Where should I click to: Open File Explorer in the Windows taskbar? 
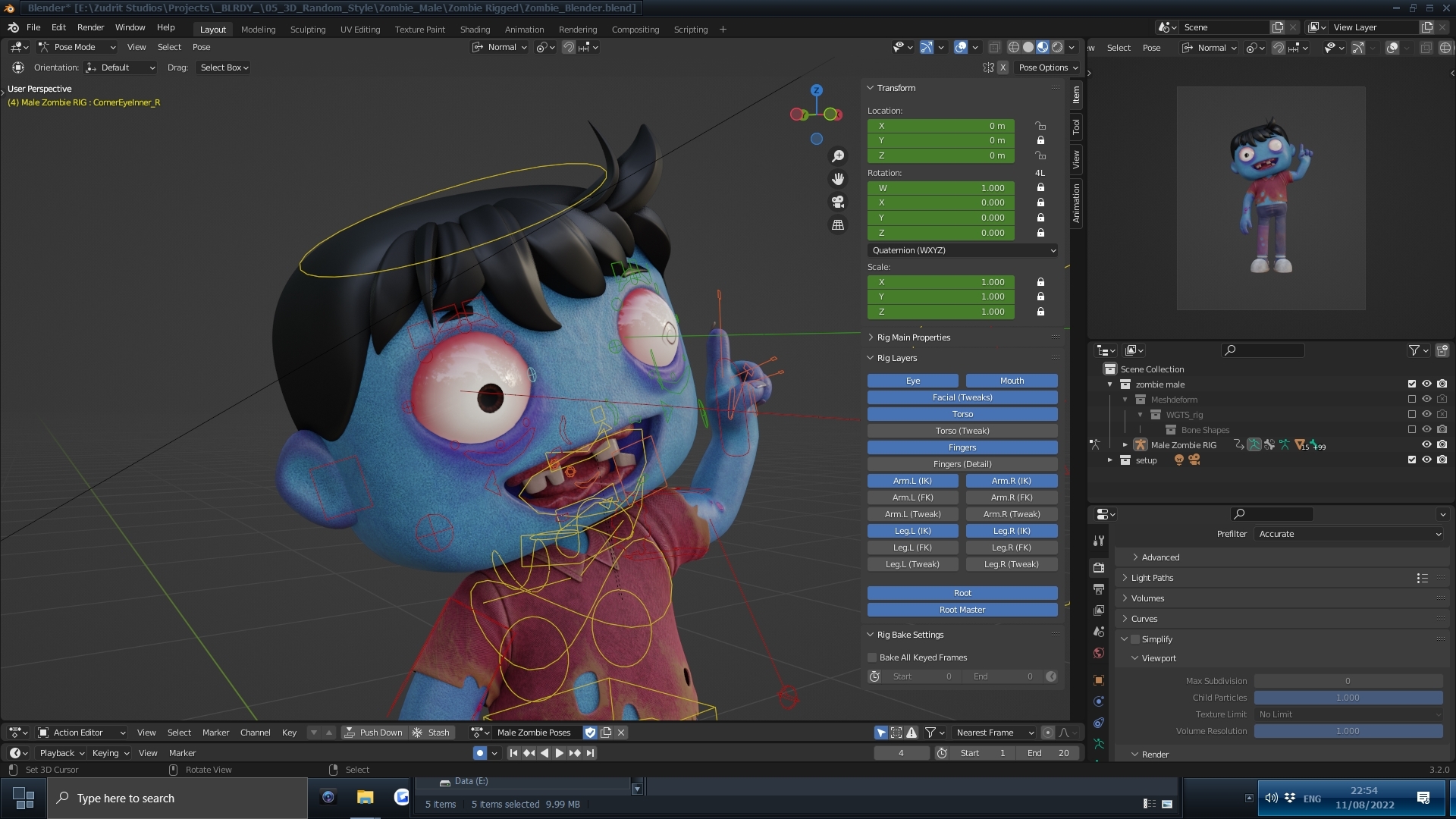[365, 797]
